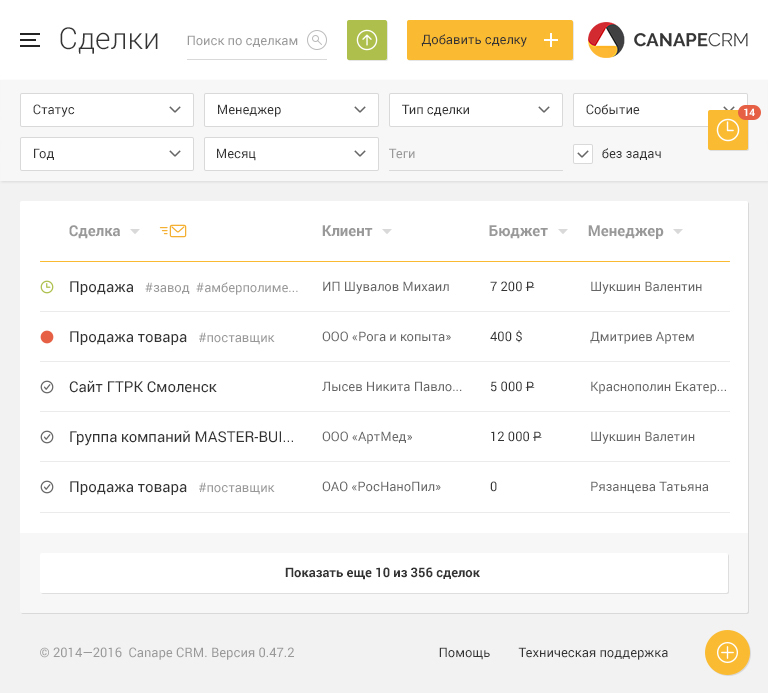768x693 pixels.
Task: Sort by Сделка column header
Action: tap(104, 231)
